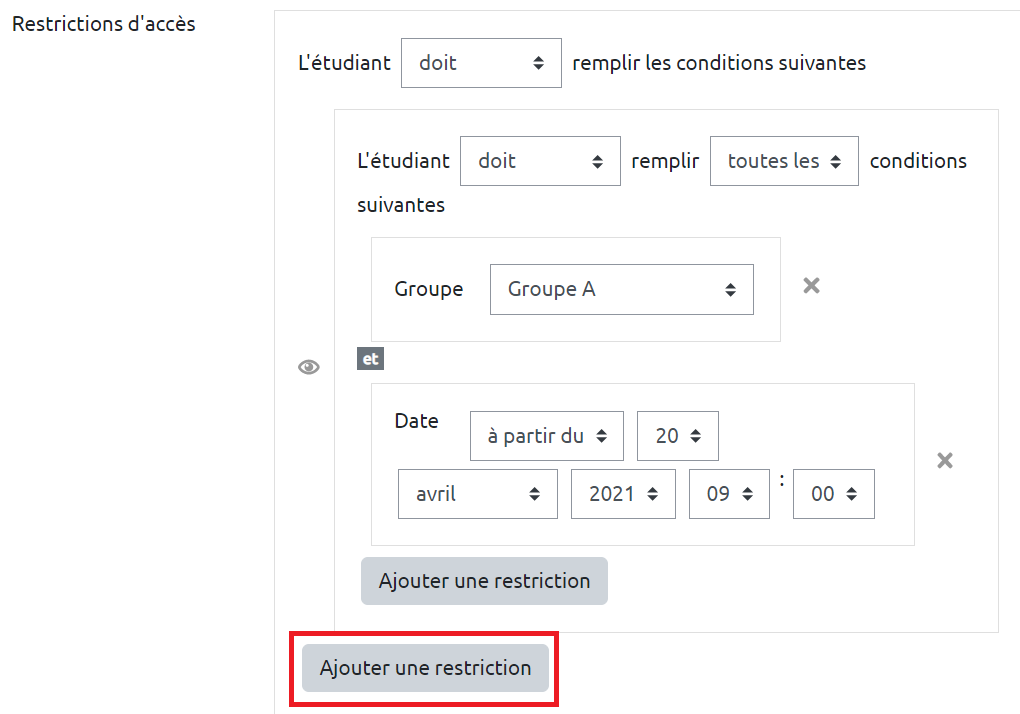Viewport: 1020px width, 714px height.
Task: Toggle the eye visibility icon for the restriction set
Action: pyautogui.click(x=309, y=368)
